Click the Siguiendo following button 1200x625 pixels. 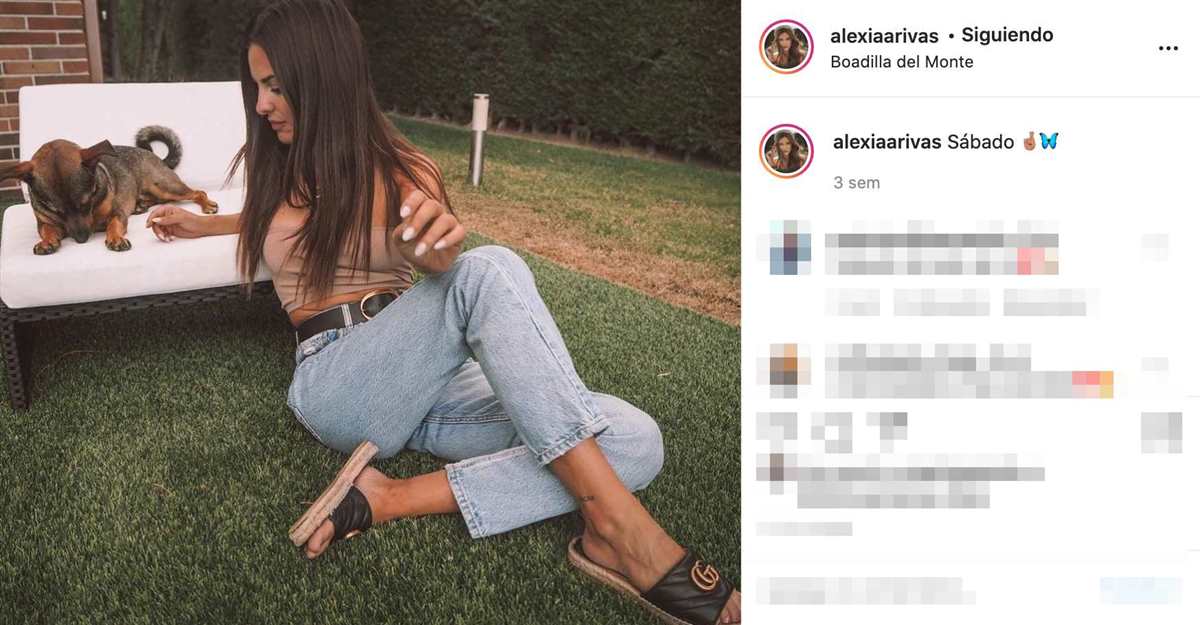1007,35
